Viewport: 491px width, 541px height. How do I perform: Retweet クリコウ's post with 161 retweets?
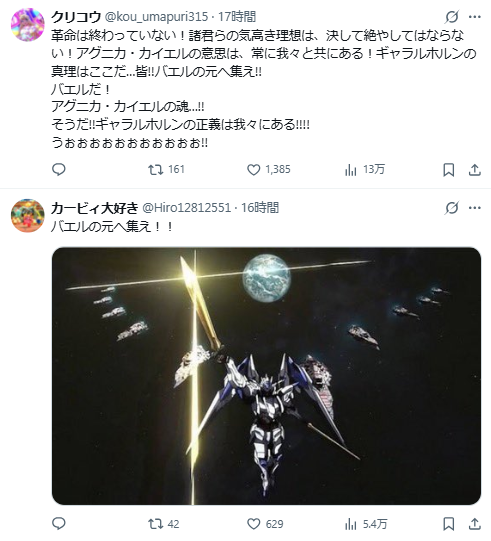pyautogui.click(x=166, y=170)
